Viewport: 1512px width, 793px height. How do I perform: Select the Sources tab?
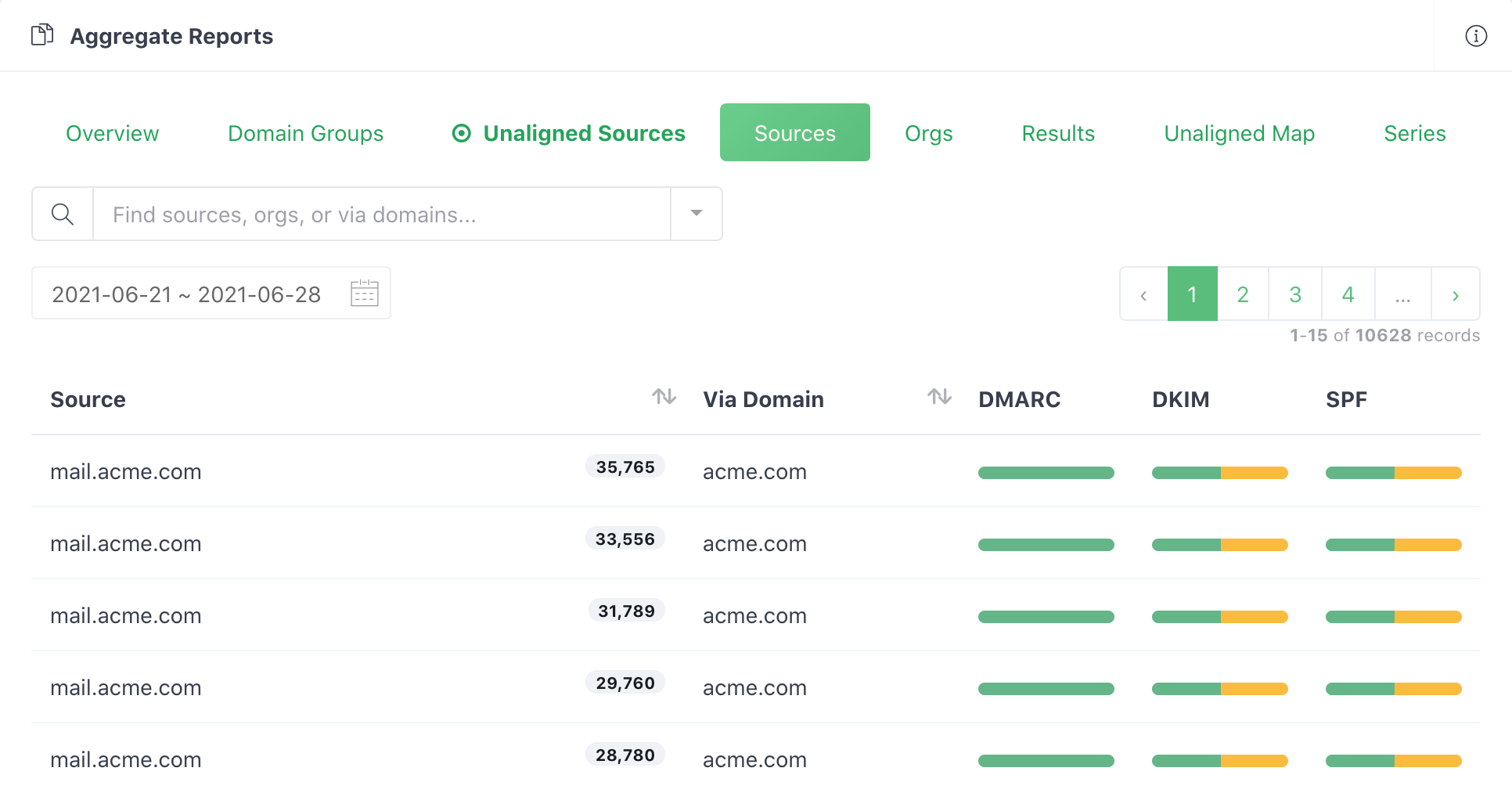(795, 132)
